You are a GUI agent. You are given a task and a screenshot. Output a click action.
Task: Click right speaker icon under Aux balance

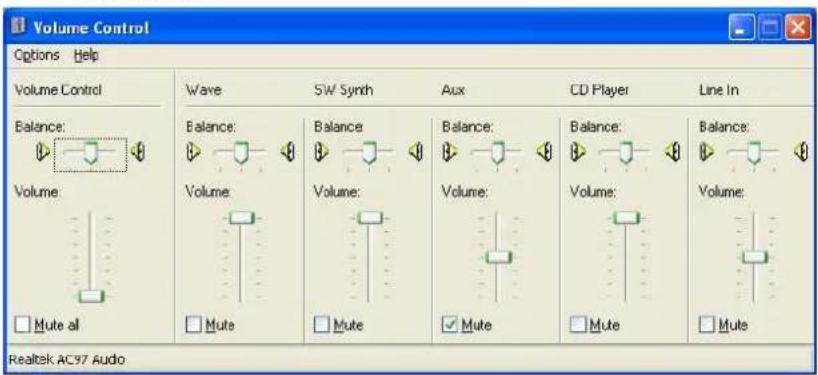pos(544,151)
